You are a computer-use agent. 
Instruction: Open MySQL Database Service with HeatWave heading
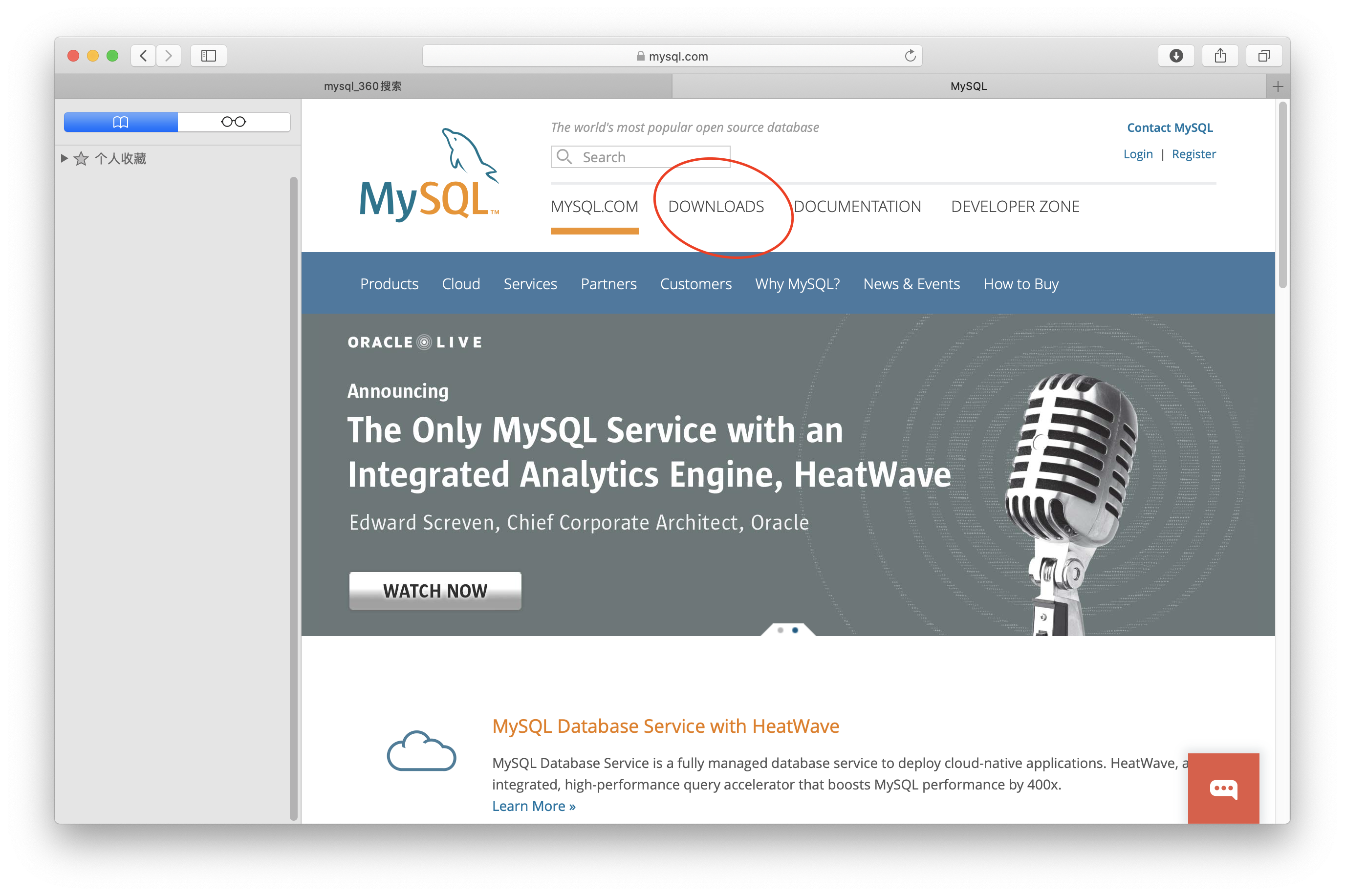click(x=665, y=725)
